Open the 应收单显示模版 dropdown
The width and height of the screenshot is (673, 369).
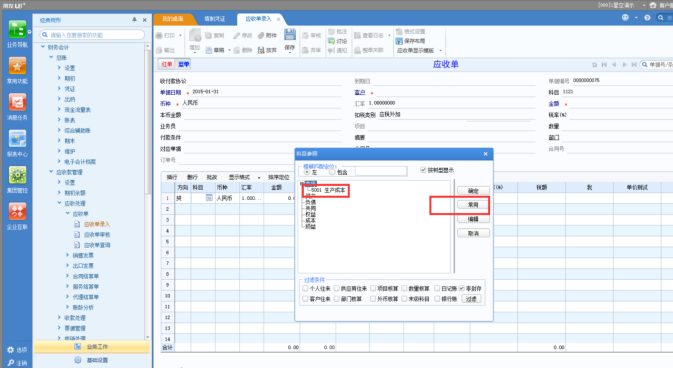pos(440,51)
